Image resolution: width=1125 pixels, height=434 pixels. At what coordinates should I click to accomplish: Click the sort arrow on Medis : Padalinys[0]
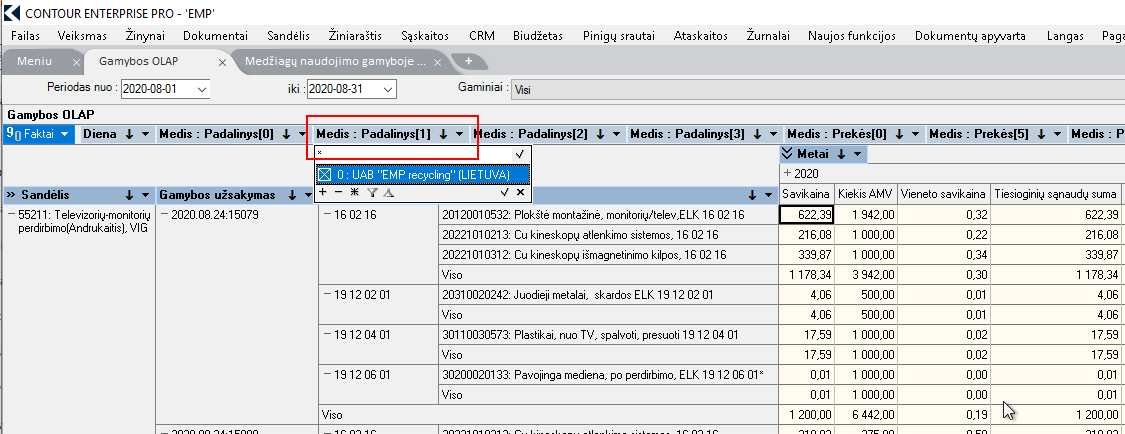coord(286,133)
